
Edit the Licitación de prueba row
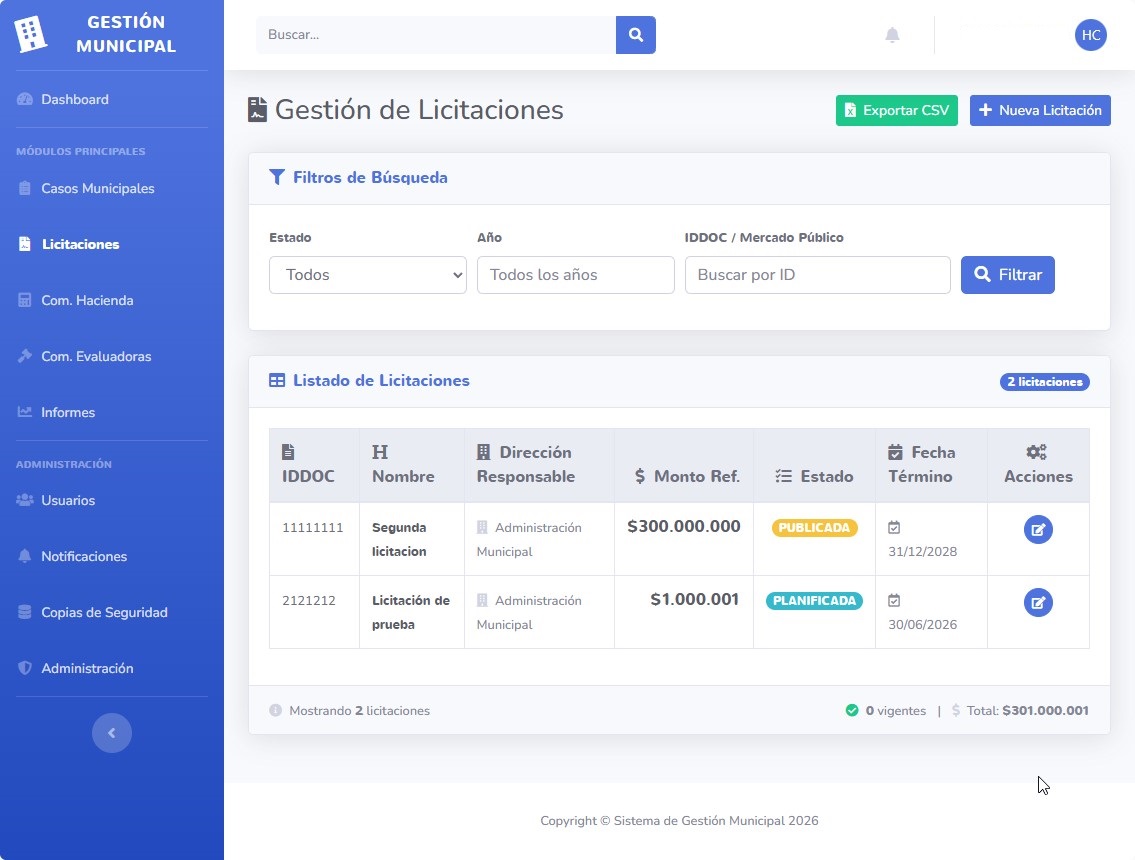pos(1037,602)
